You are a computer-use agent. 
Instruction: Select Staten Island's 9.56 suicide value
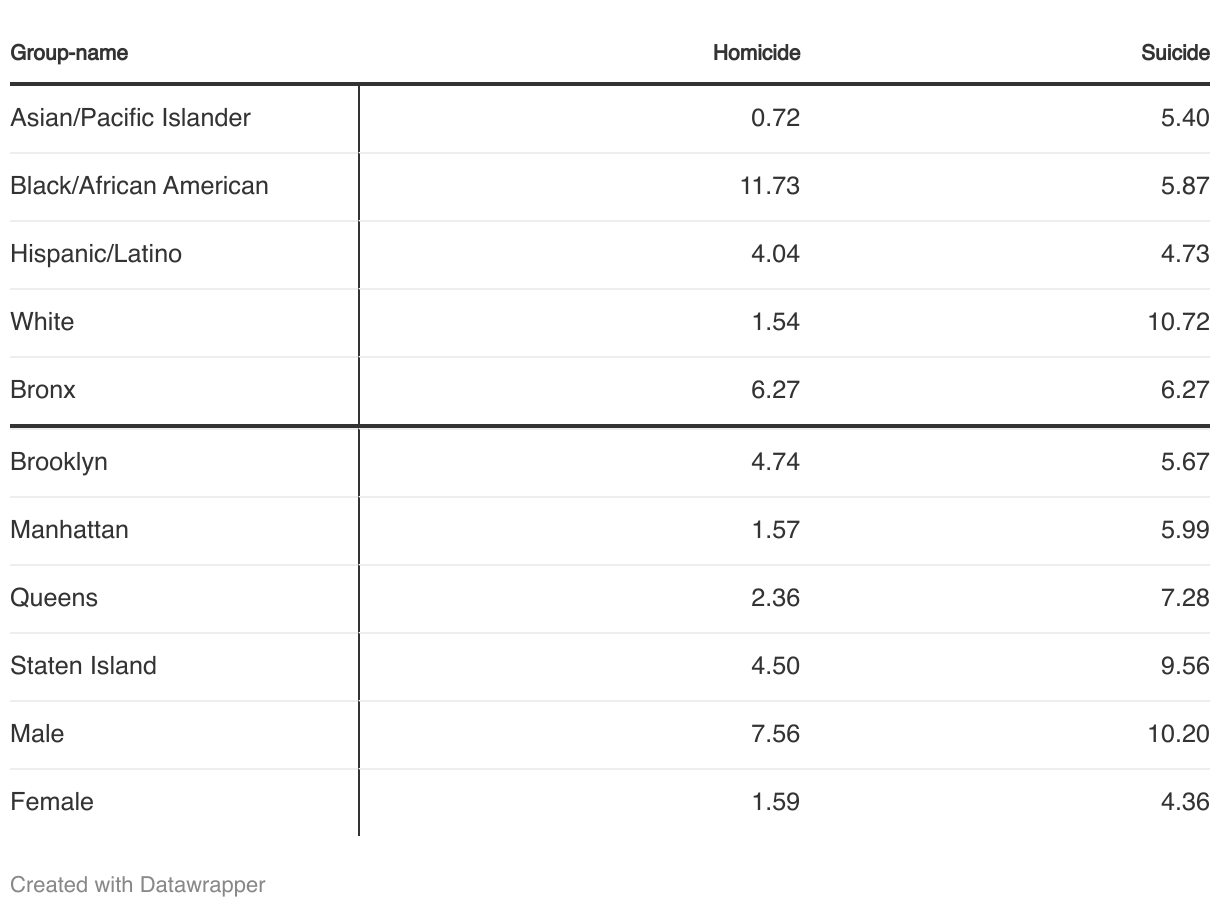click(x=1185, y=666)
